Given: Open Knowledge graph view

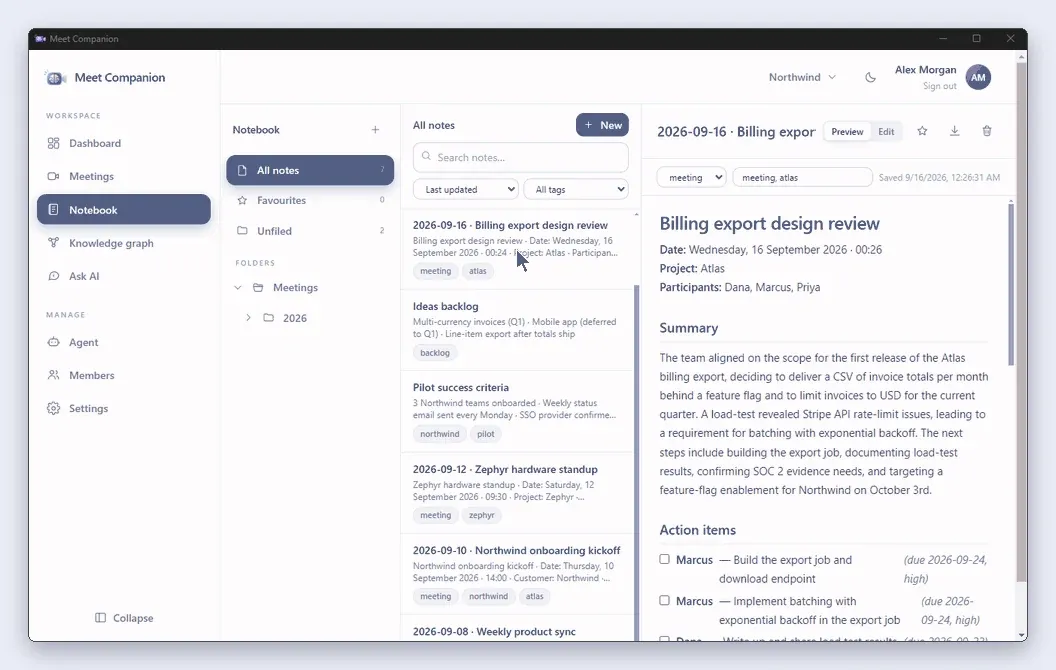Looking at the screenshot, I should click(x=124, y=243).
